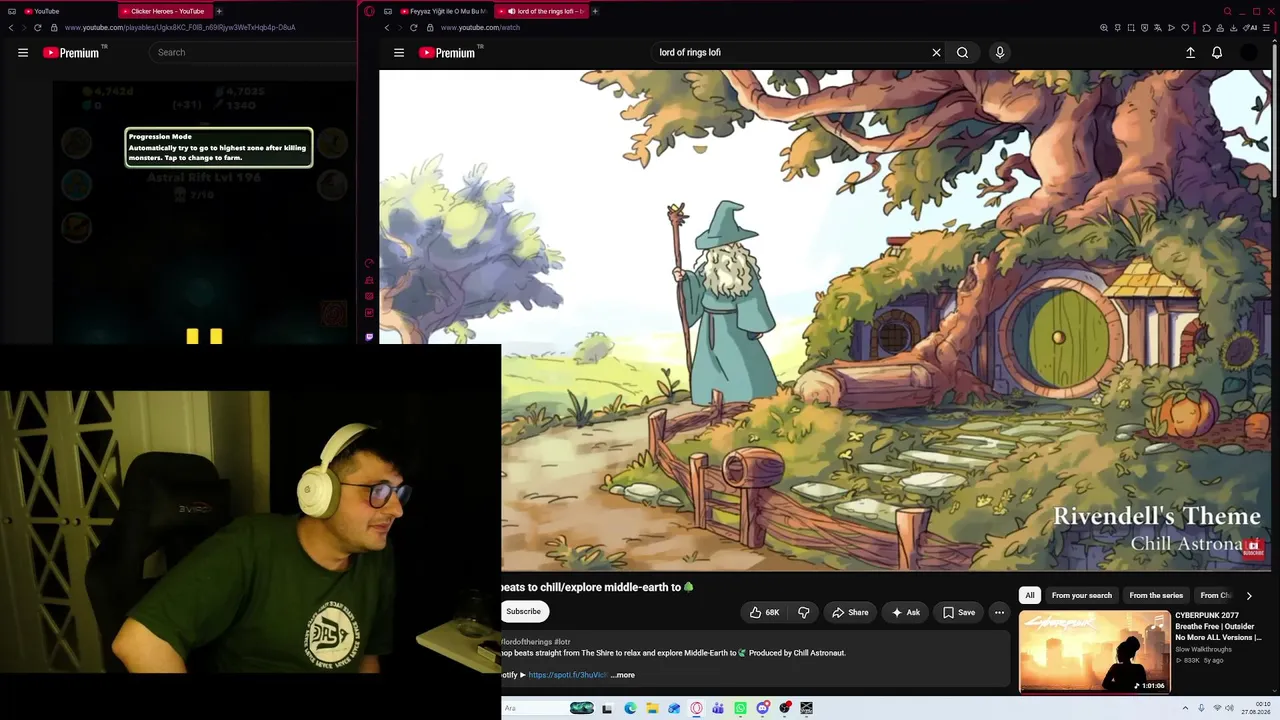Select the 'From the series' chip

coord(1156,595)
